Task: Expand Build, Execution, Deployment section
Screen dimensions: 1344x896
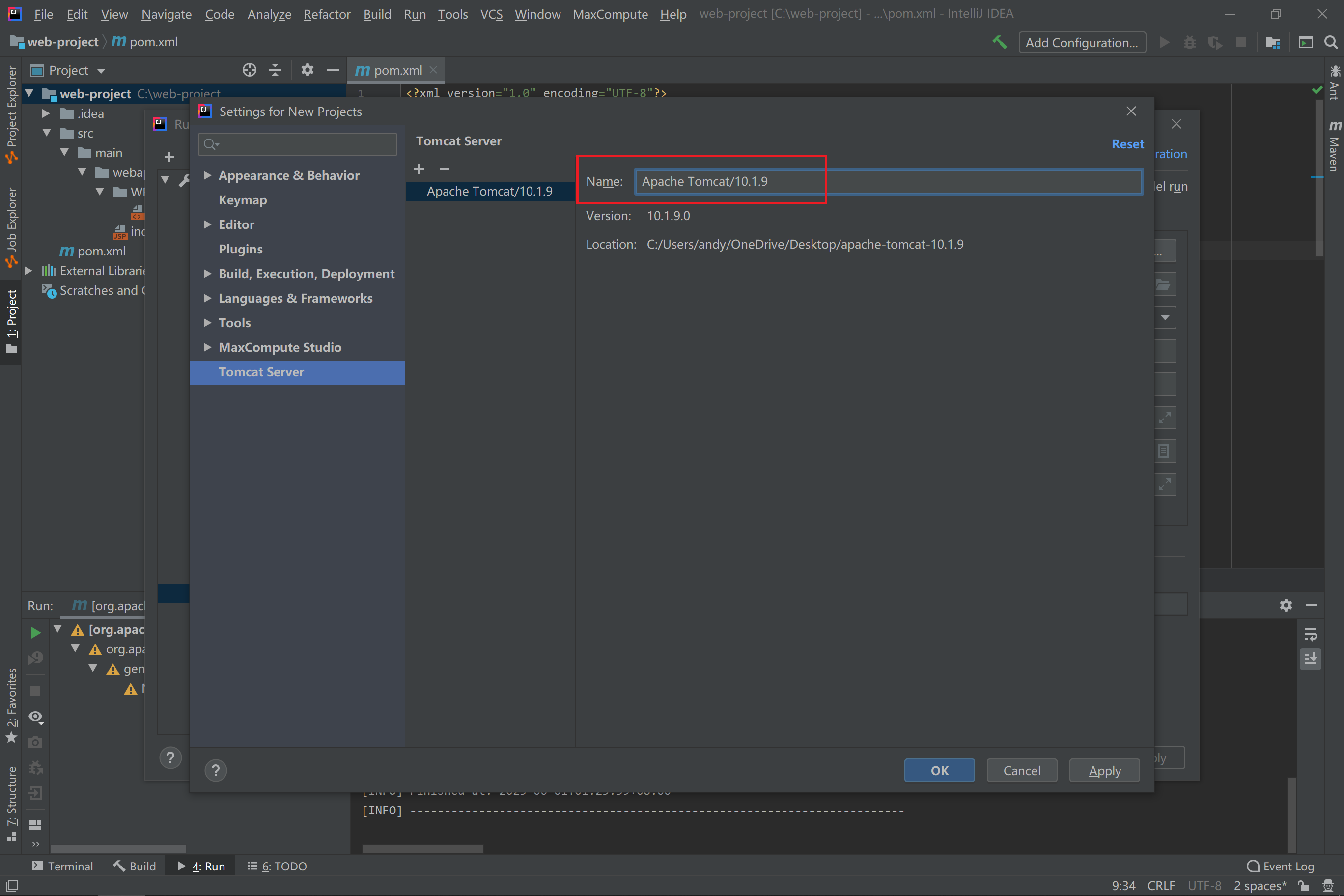Action: 207,274
